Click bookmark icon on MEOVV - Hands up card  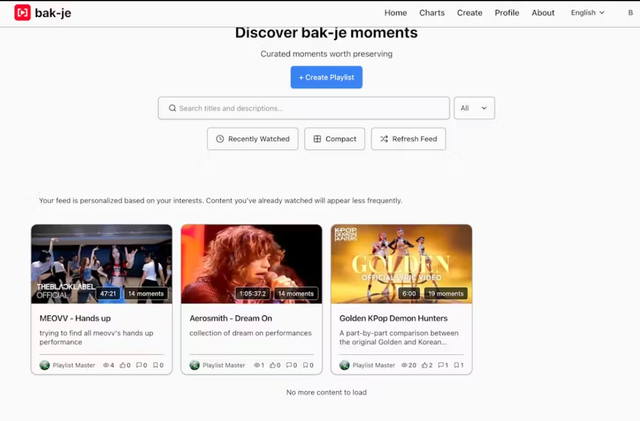click(x=156, y=365)
